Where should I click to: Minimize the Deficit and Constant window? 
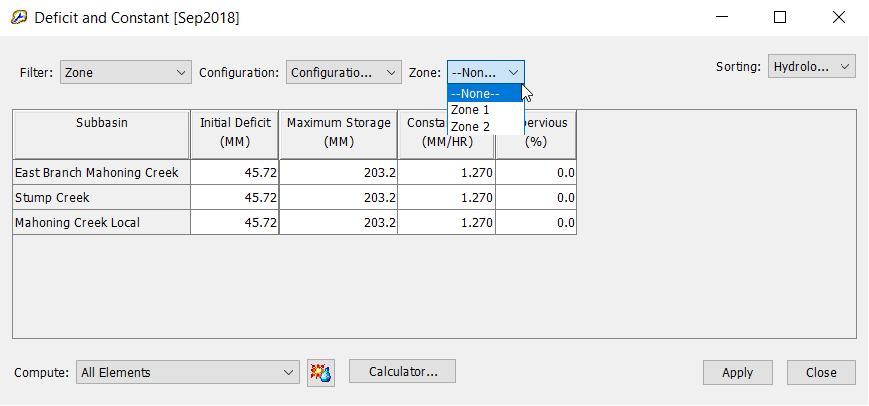722,18
